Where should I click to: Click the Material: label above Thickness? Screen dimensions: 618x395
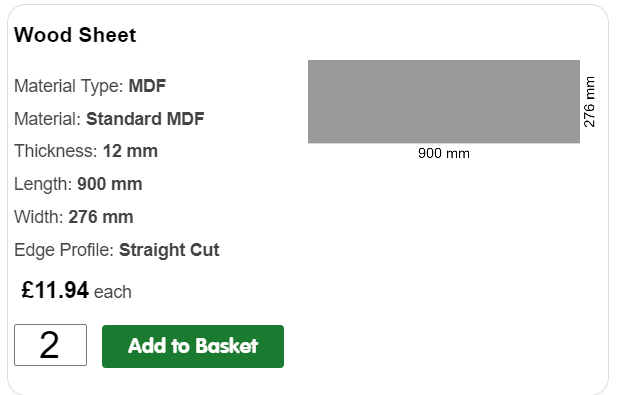[47, 119]
